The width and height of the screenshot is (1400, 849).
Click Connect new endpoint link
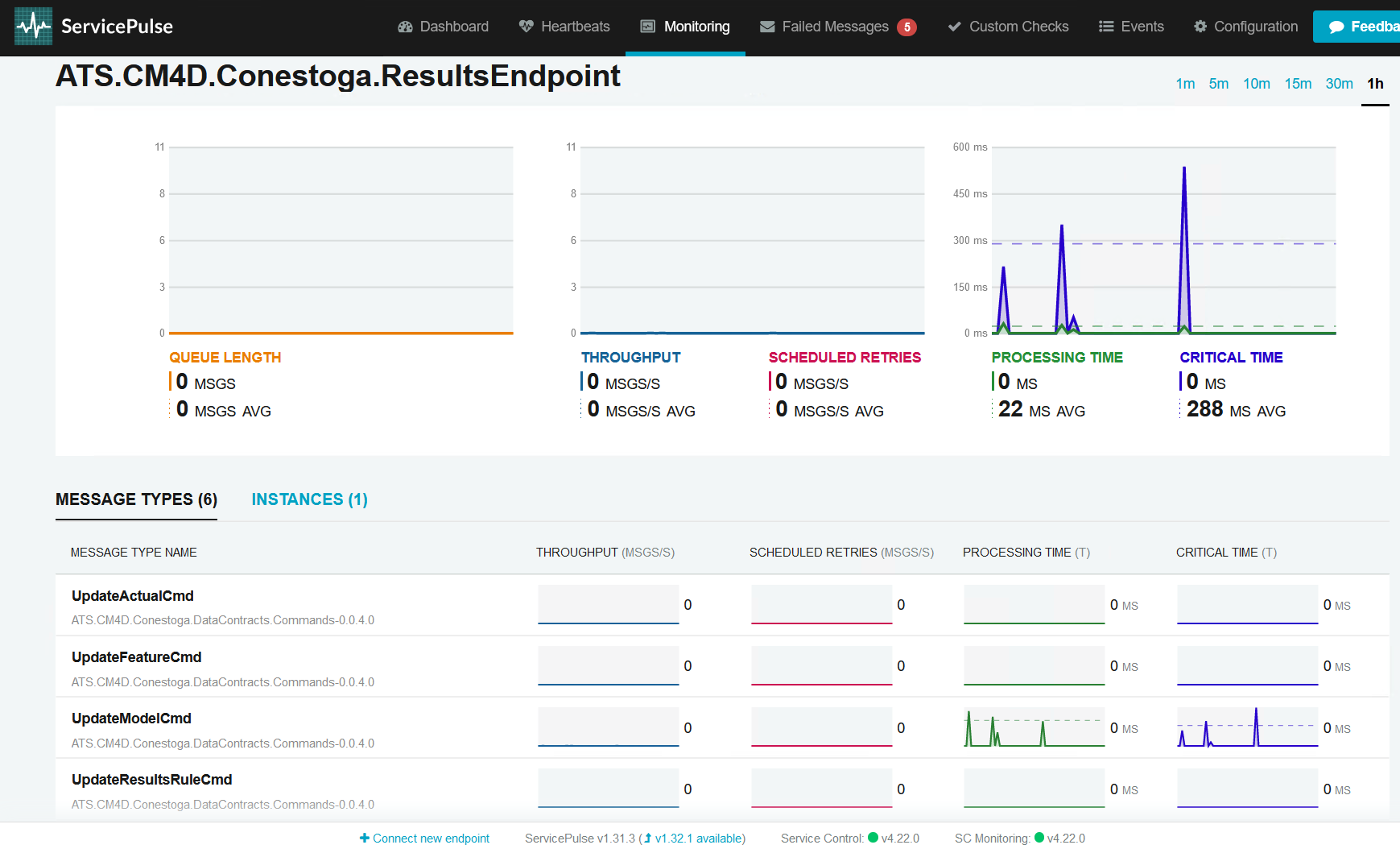[424, 839]
